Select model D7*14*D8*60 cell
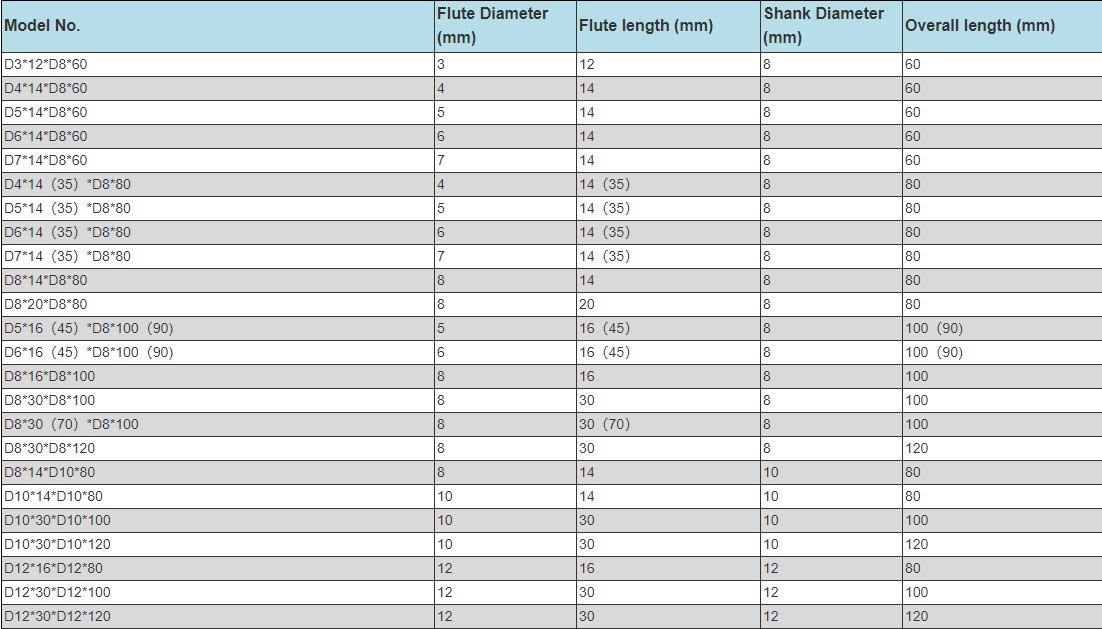The width and height of the screenshot is (1102, 629). [x=218, y=160]
